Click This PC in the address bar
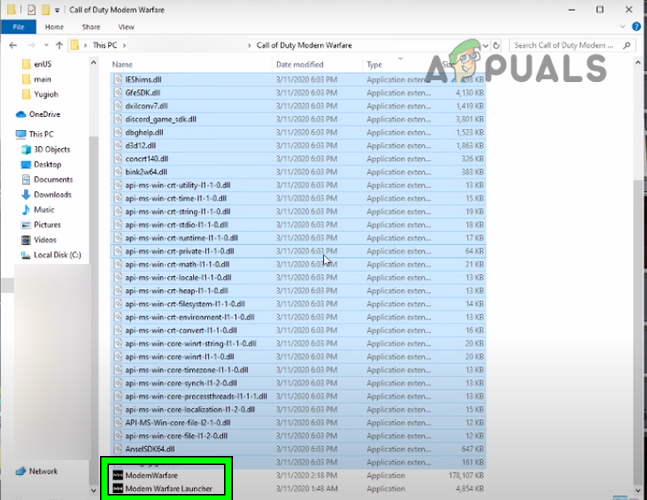This screenshot has width=647, height=500. click(105, 45)
